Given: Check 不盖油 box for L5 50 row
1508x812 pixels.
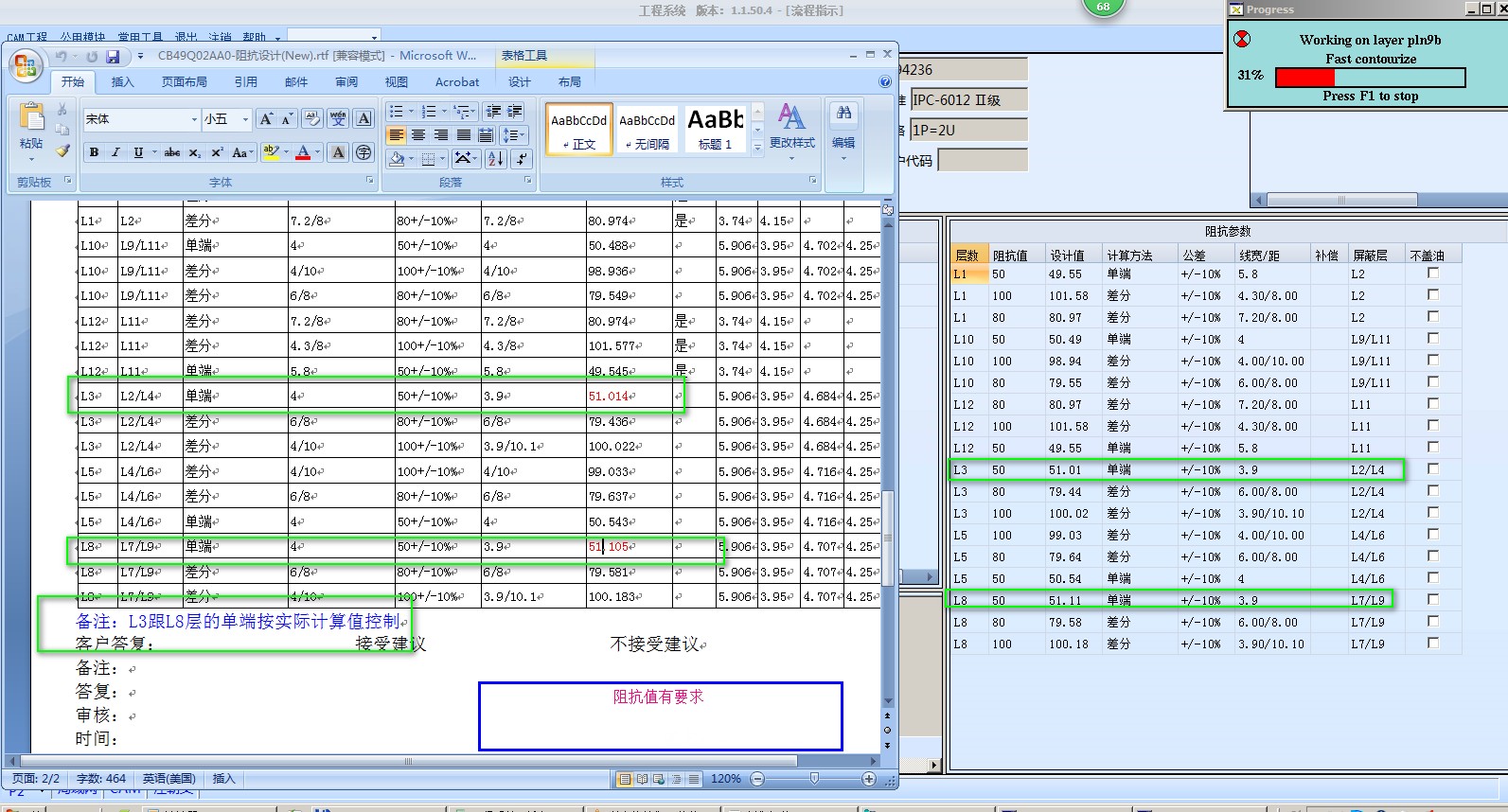Looking at the screenshot, I should pos(1433,577).
